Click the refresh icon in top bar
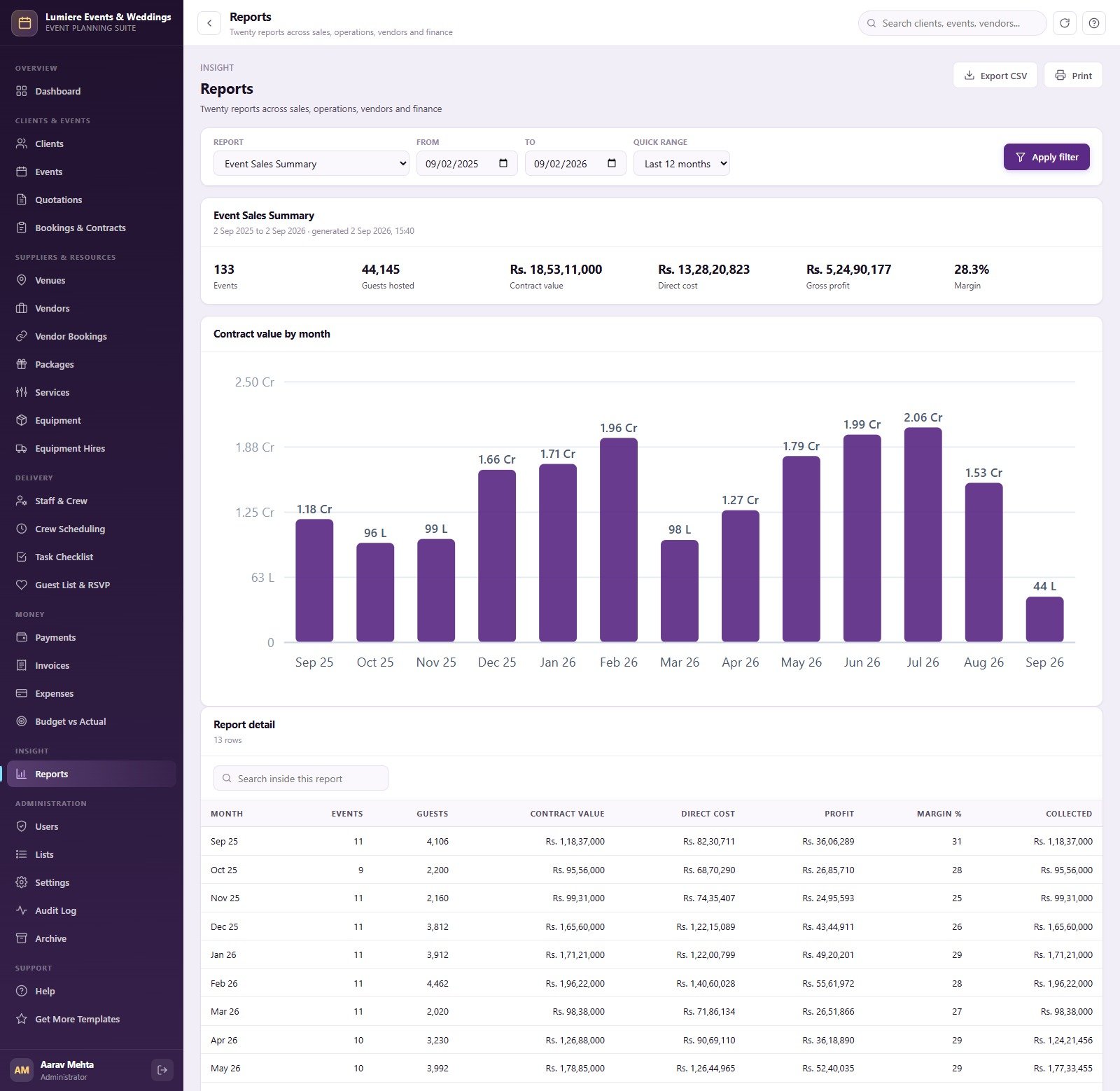This screenshot has width=1120, height=1091. [1064, 23]
